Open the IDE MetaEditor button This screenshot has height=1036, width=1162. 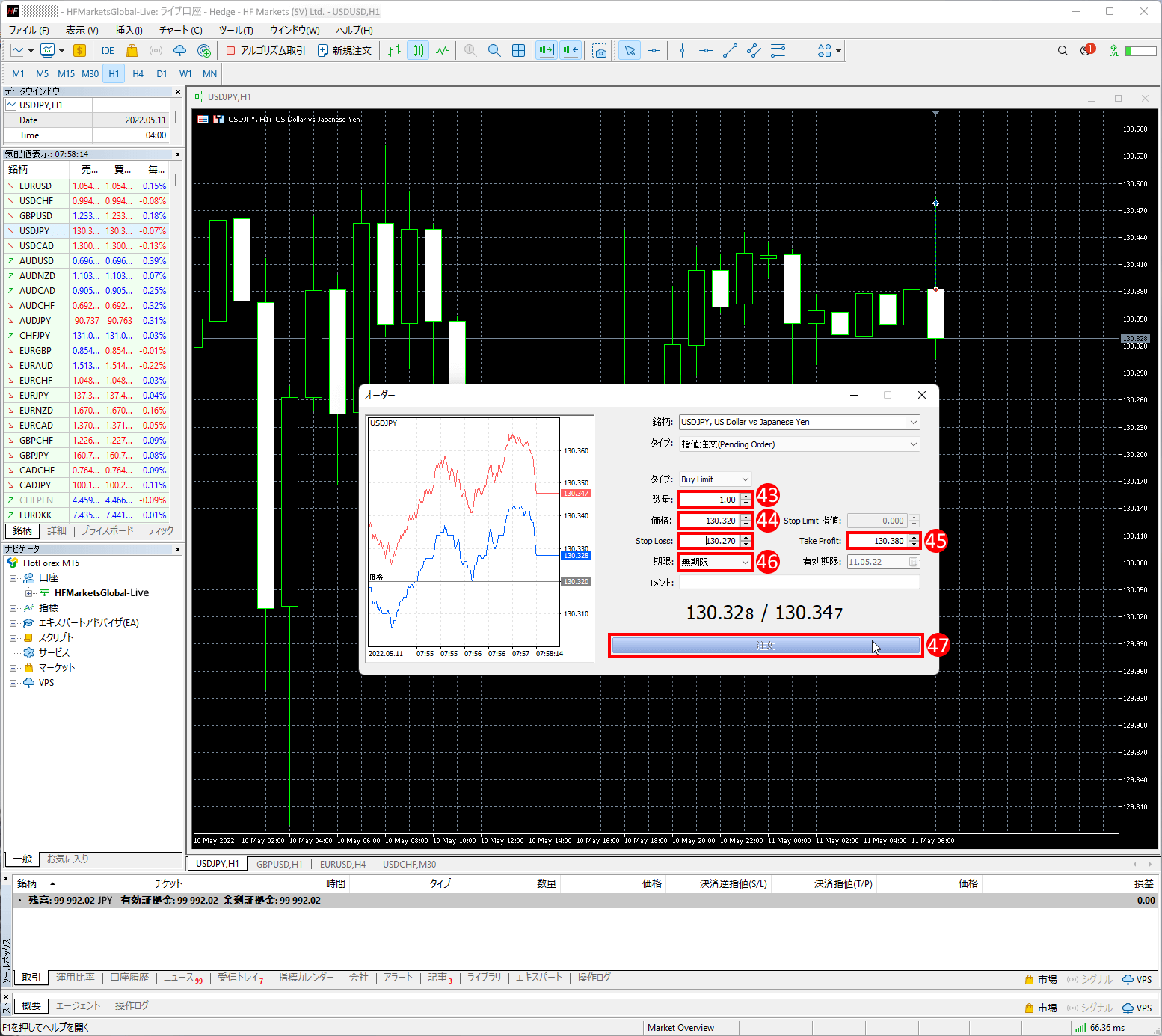108,51
